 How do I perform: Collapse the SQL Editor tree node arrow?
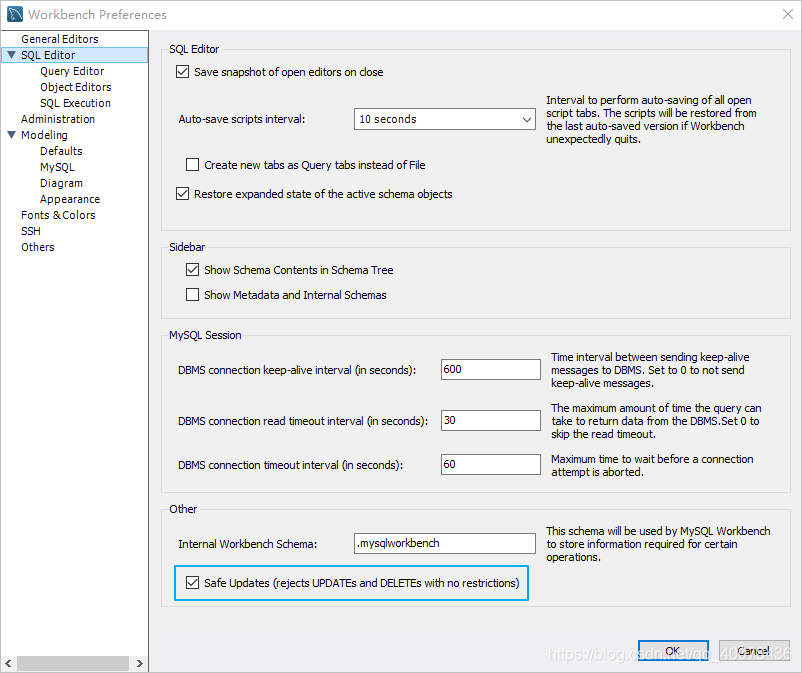click(x=11, y=55)
